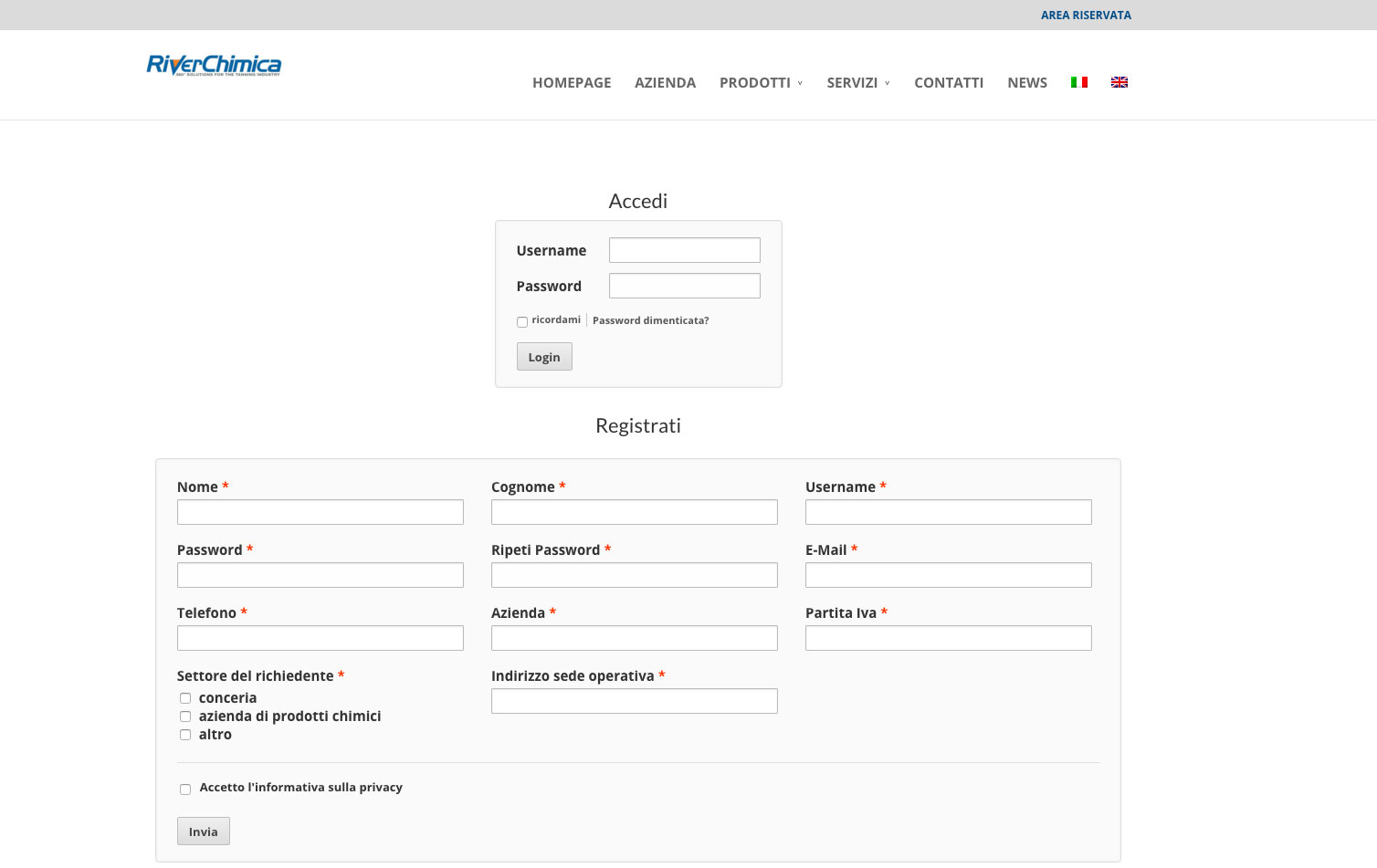Click the registration Username field

[949, 512]
